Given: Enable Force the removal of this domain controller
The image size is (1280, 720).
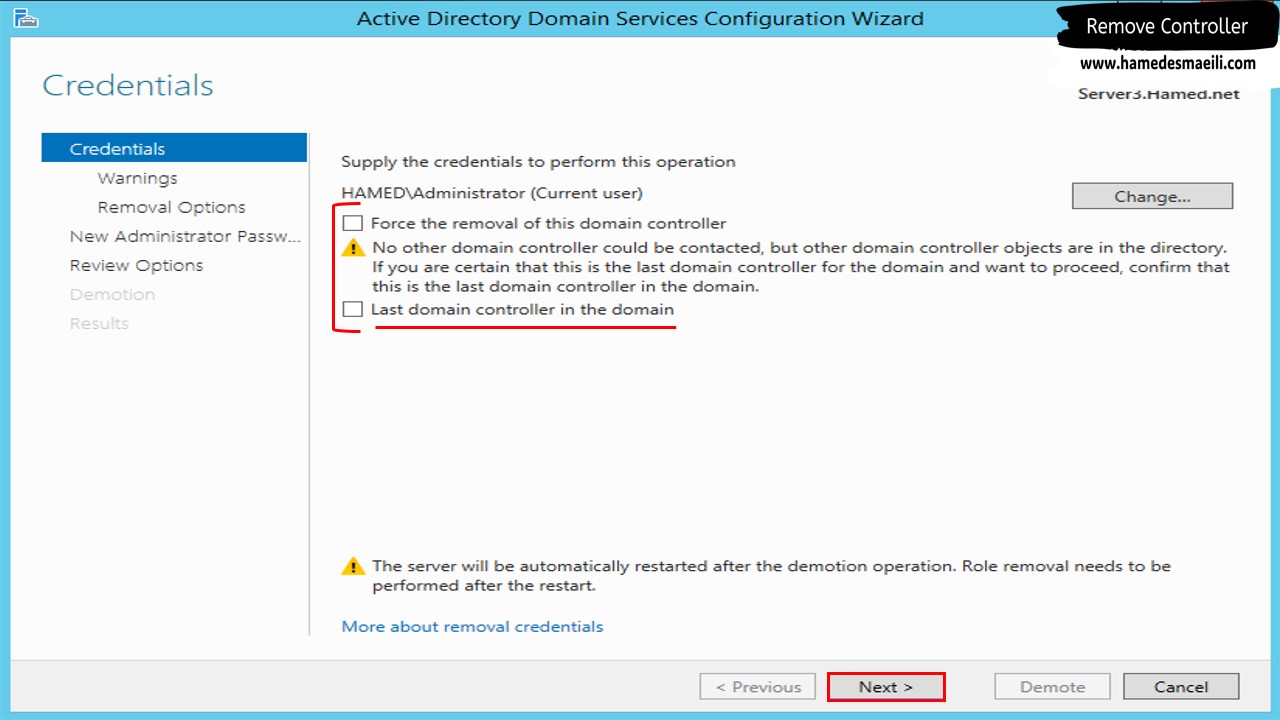Looking at the screenshot, I should (352, 223).
